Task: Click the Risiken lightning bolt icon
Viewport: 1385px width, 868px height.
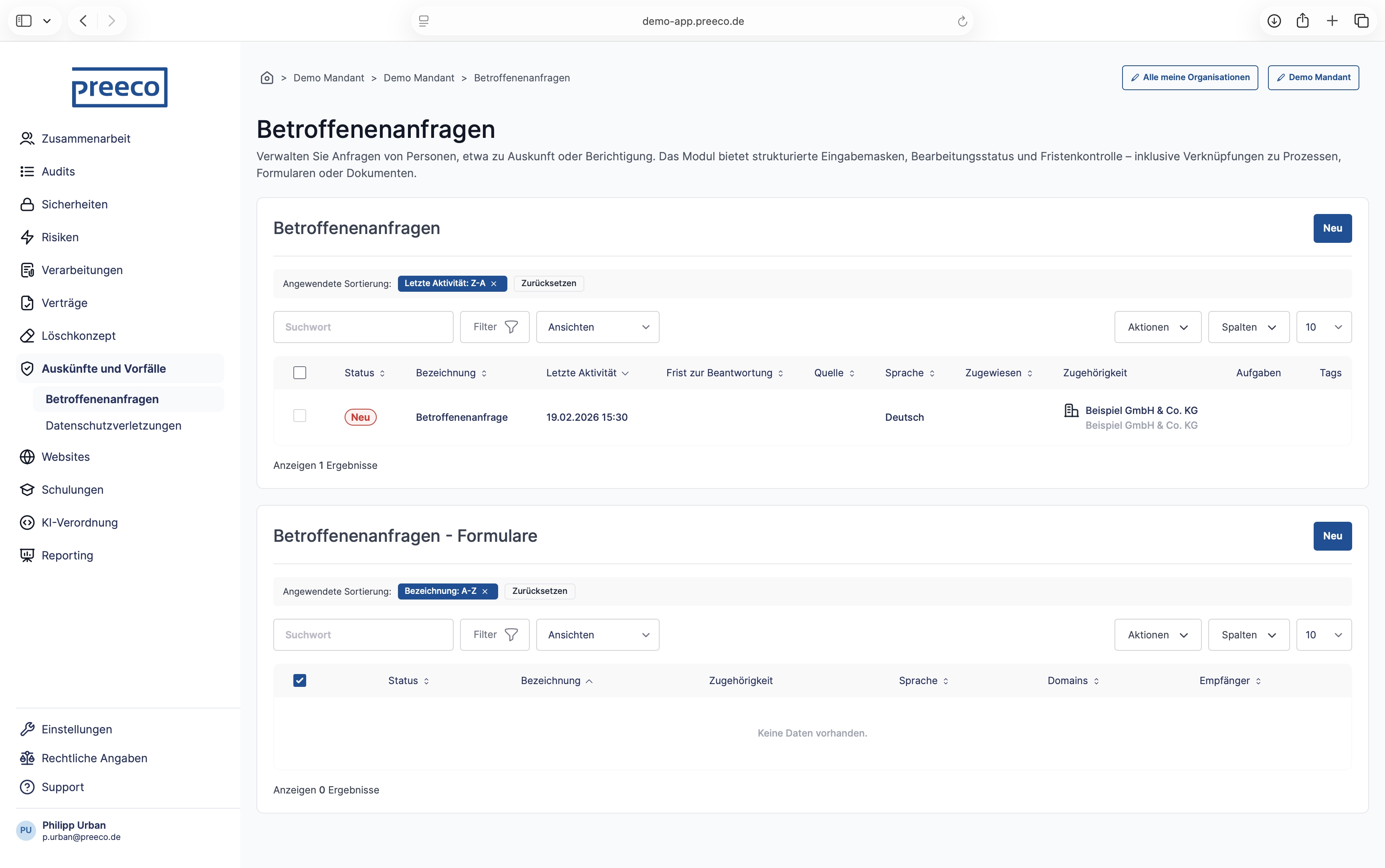Action: 27,237
